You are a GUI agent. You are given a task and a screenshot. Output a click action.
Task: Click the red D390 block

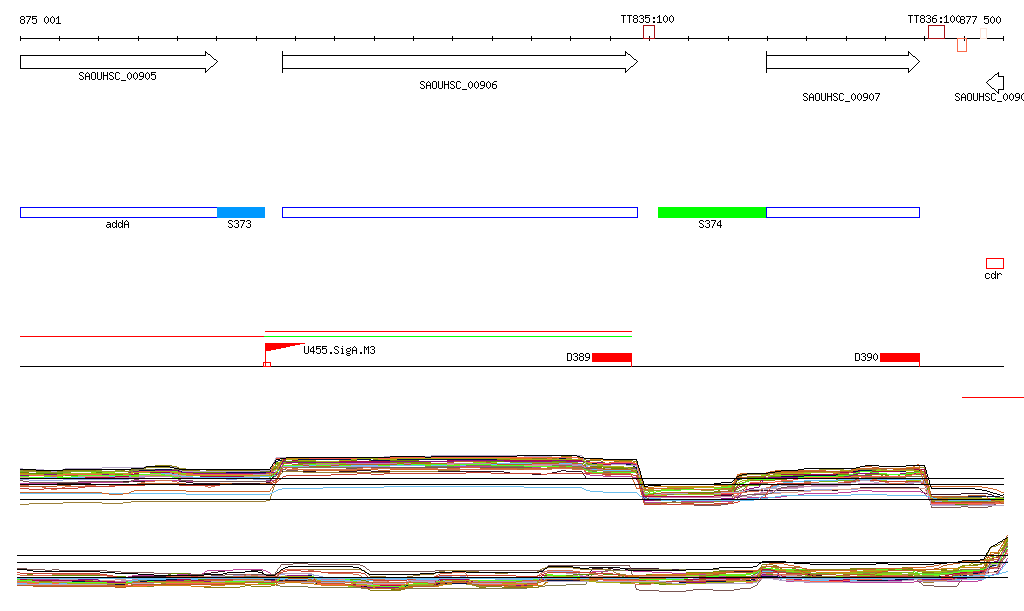point(900,357)
